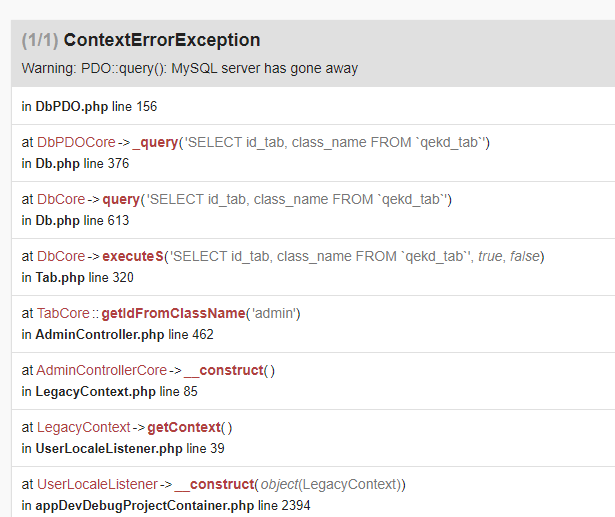The image size is (615, 517).
Task: Click the ContextErrorException heading
Action: [x=161, y=40]
